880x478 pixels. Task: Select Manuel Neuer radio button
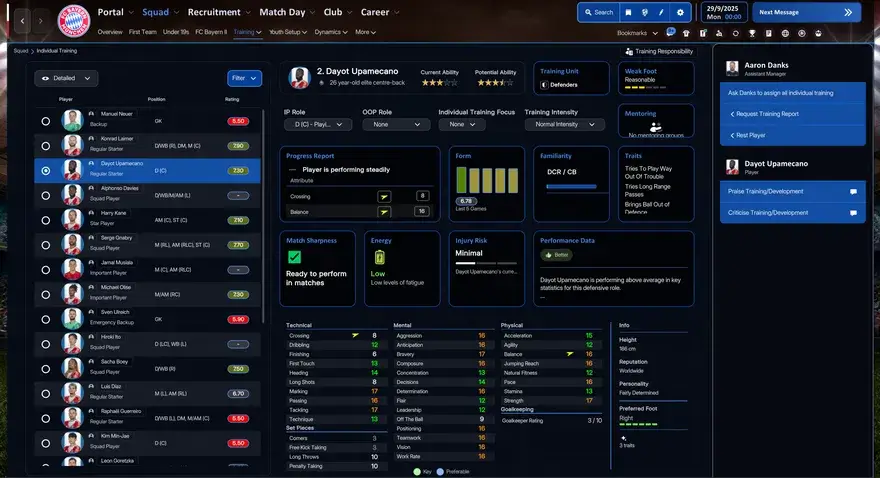pyautogui.click(x=45, y=121)
